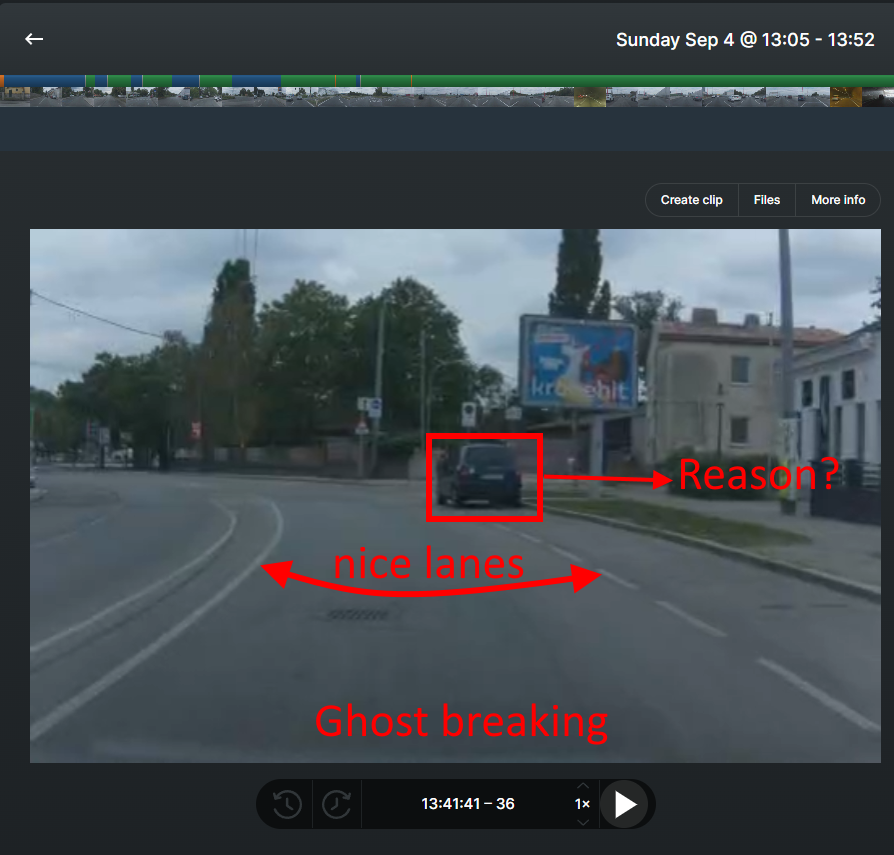894x855 pixels.
Task: Decrease playback speed with the down chevron
Action: [582, 822]
